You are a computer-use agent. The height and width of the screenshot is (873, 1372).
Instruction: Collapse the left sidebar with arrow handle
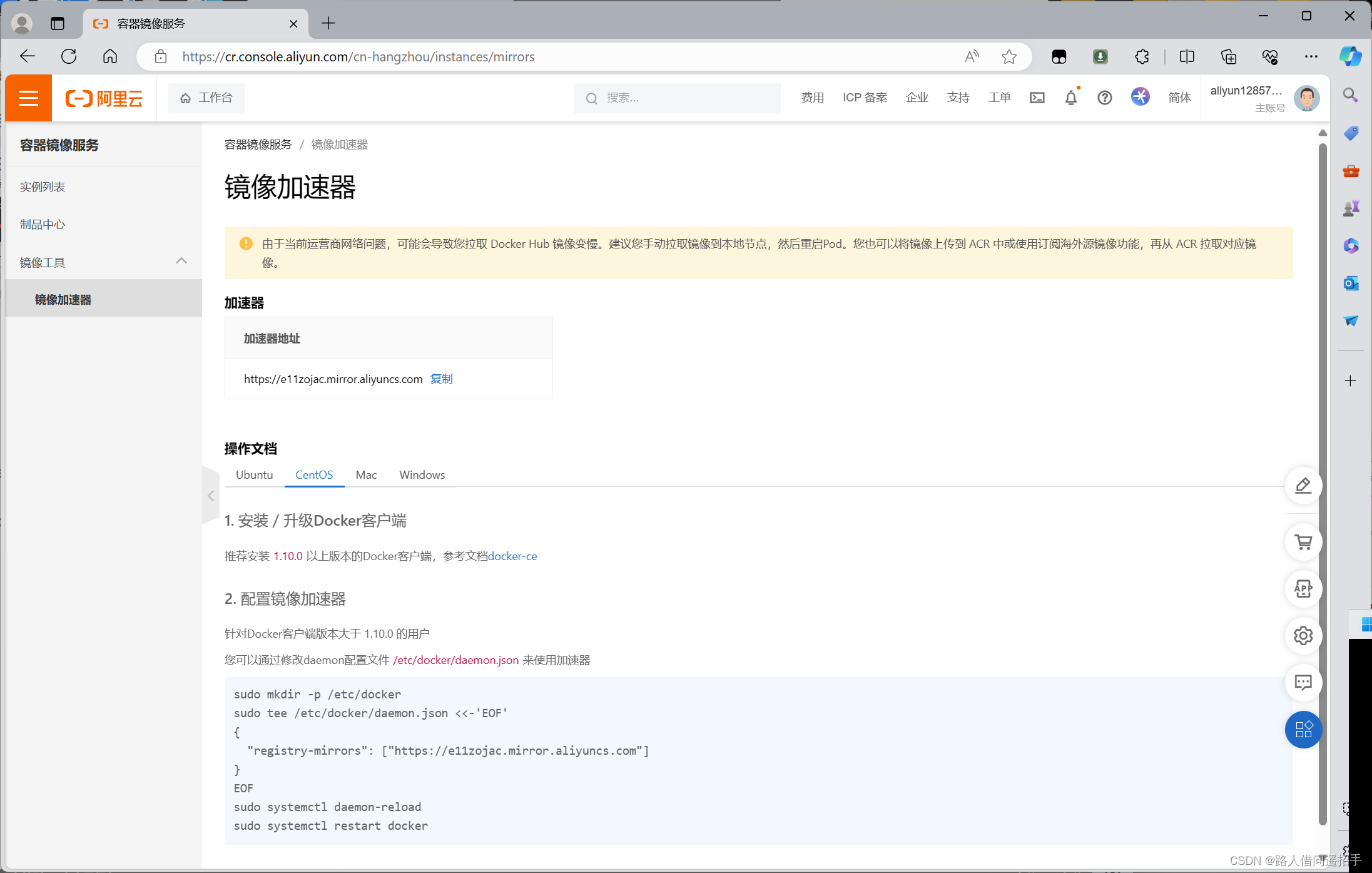pos(211,496)
